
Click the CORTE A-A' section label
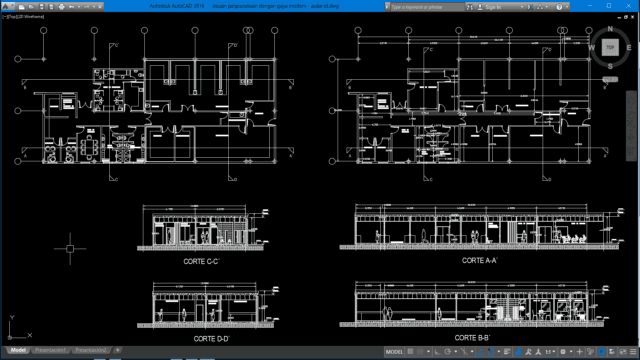click(480, 260)
